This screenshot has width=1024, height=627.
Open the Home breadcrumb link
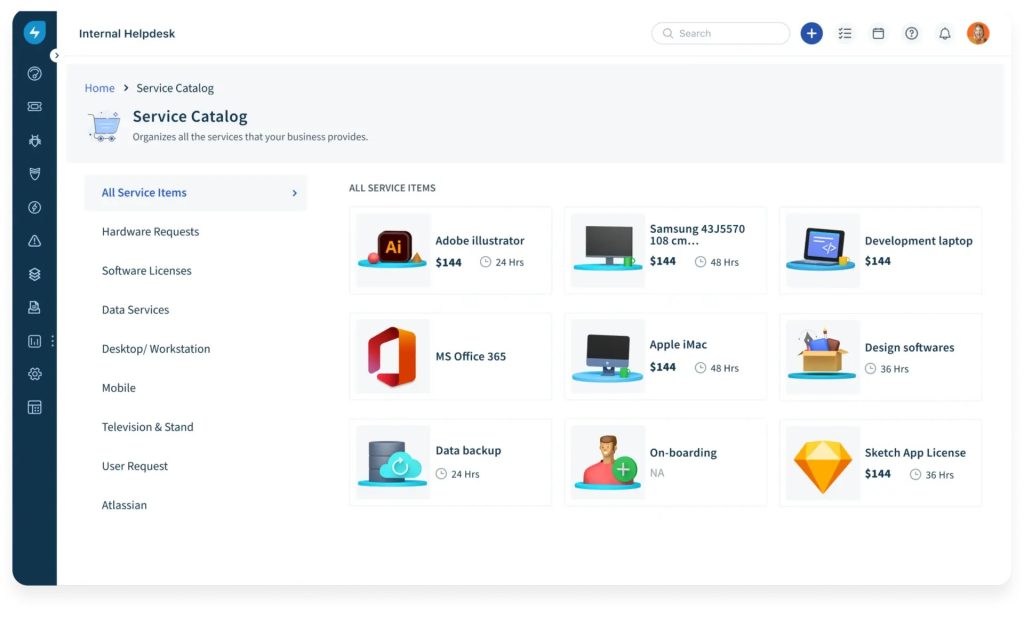[x=99, y=88]
